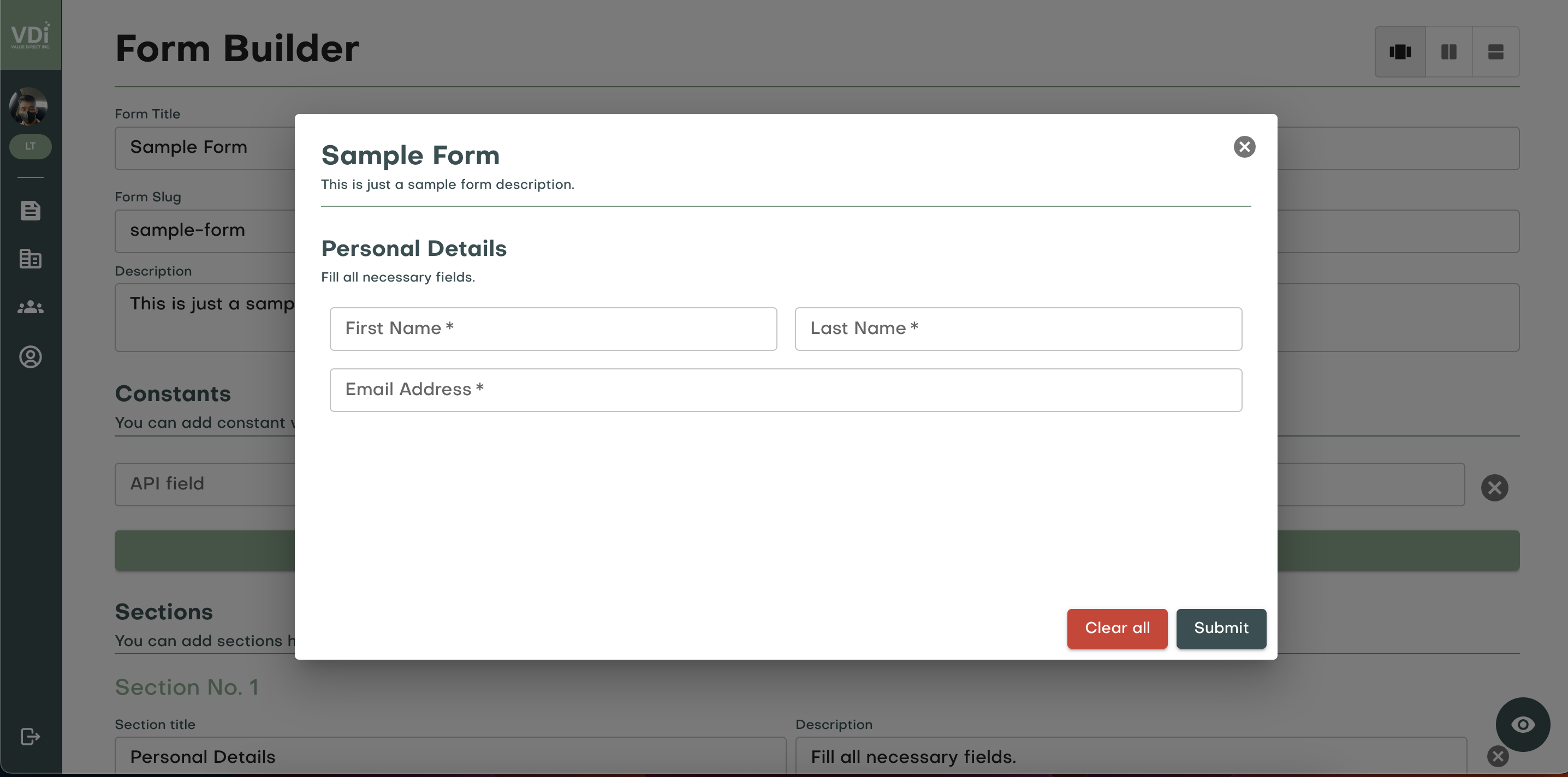This screenshot has width=1568, height=777.
Task: Open the users group sidebar icon
Action: pyautogui.click(x=31, y=308)
